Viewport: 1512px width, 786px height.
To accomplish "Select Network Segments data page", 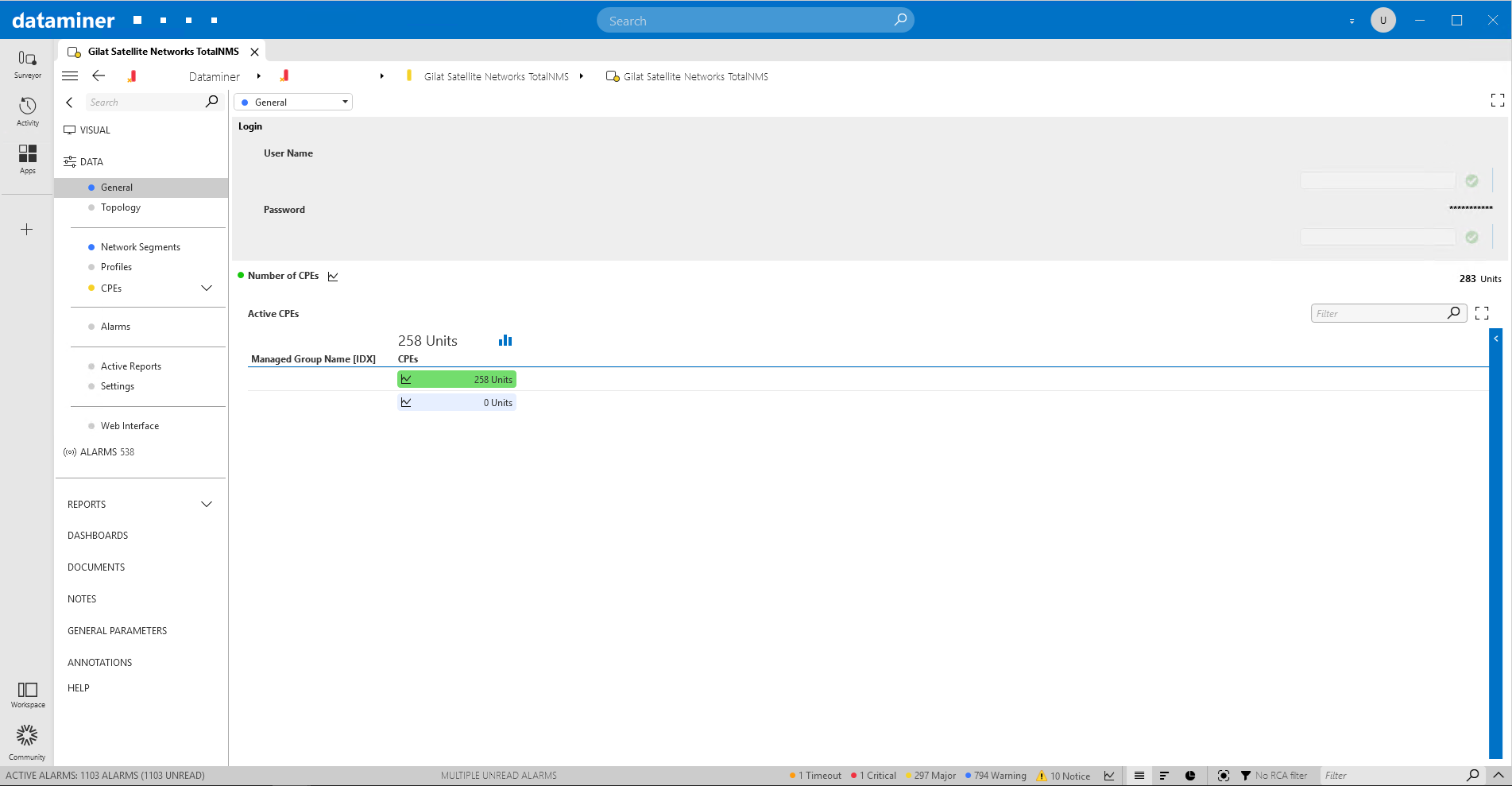I will pyautogui.click(x=141, y=247).
